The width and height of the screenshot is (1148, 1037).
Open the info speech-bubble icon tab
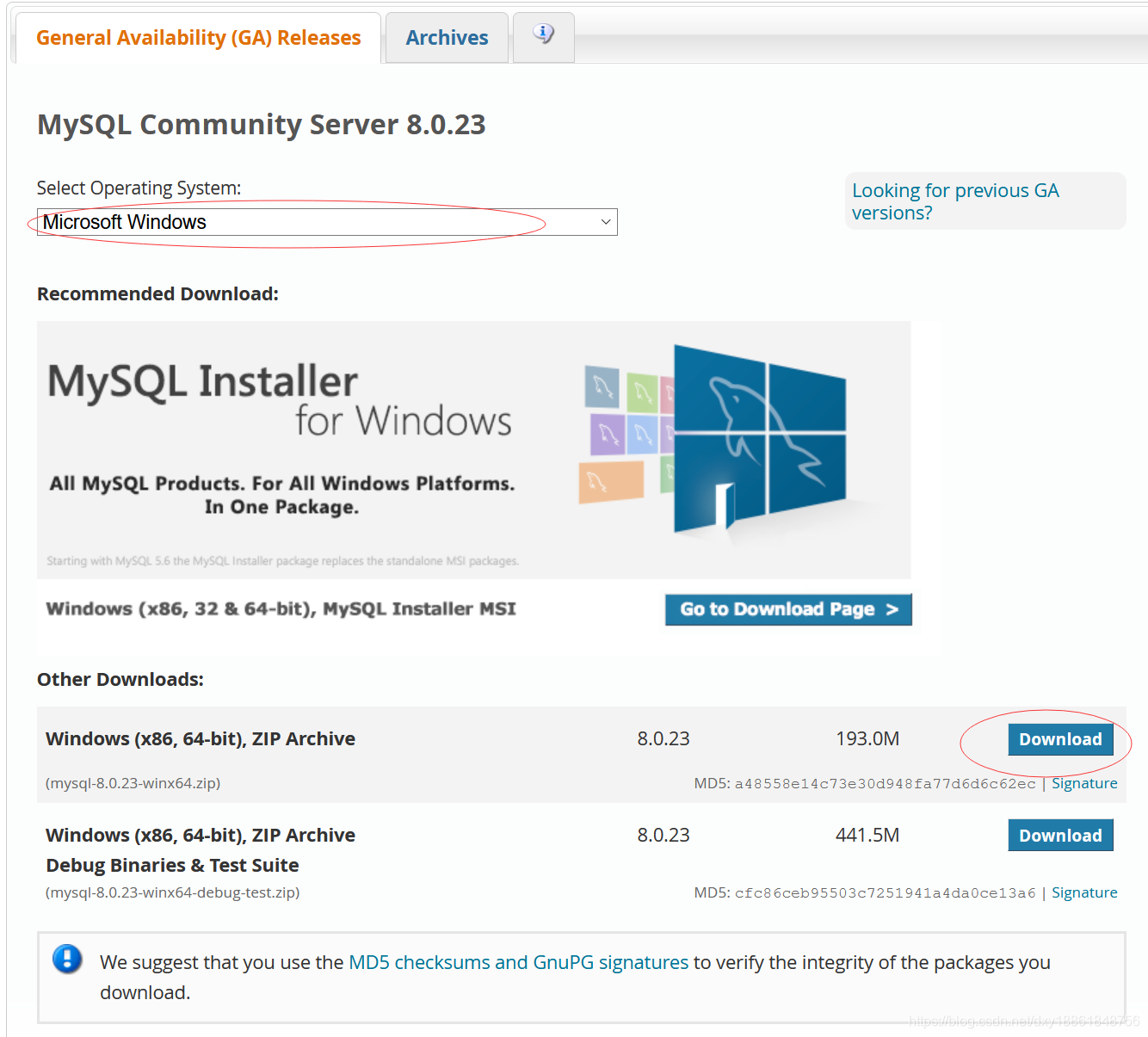(543, 35)
